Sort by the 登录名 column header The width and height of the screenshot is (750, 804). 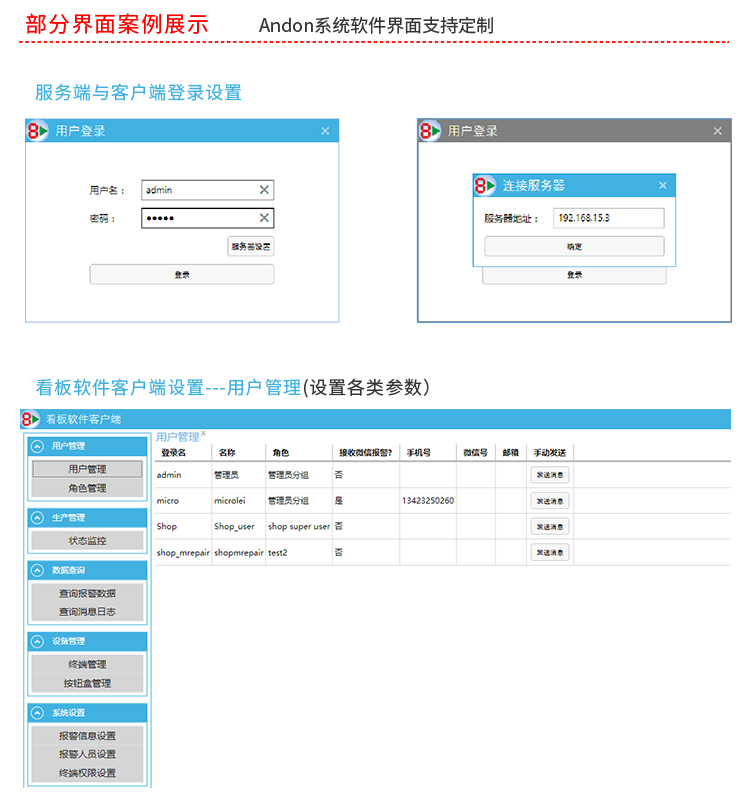click(x=174, y=453)
